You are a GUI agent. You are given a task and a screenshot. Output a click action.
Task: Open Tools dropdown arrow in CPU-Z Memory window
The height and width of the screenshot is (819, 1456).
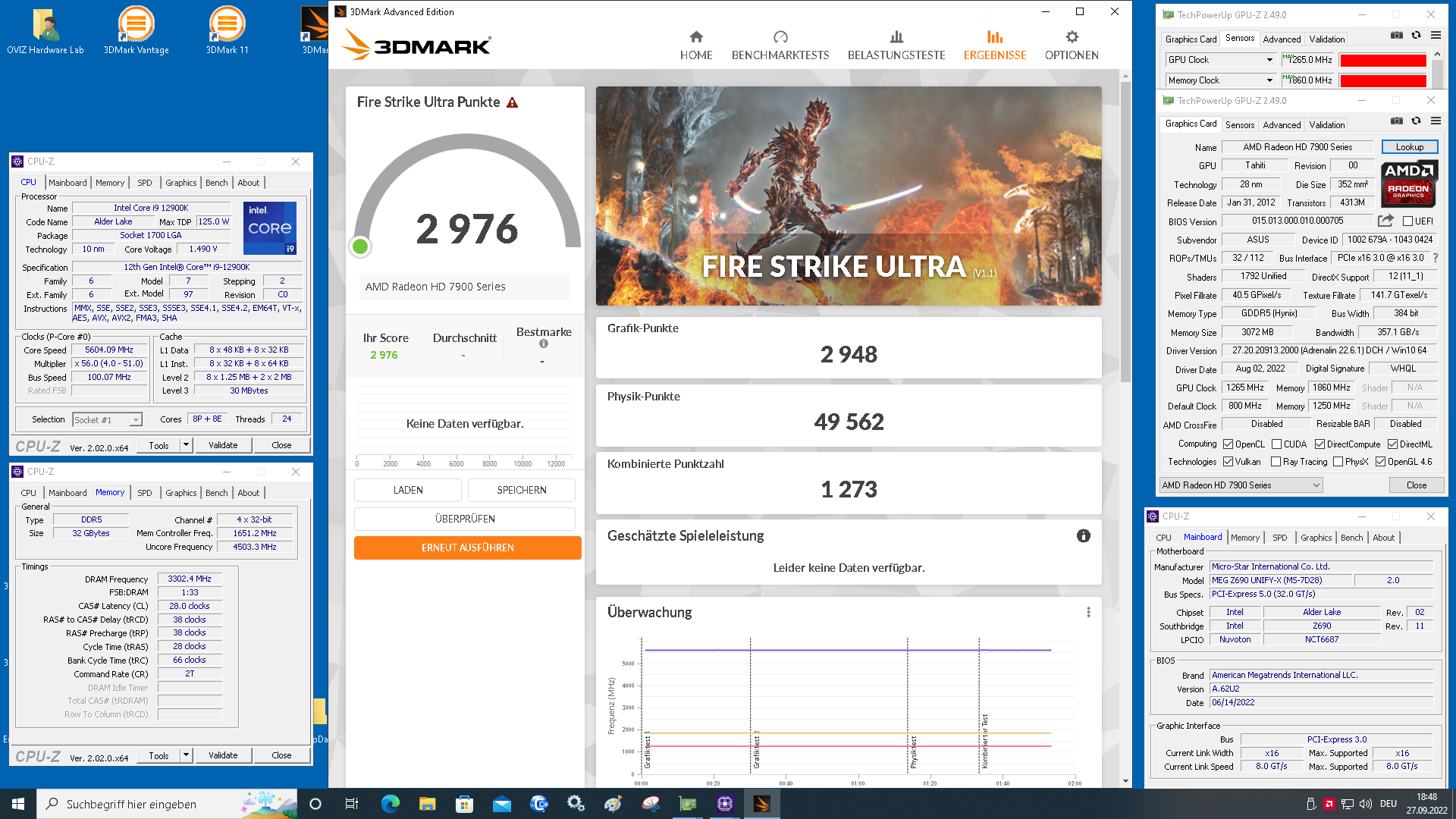pos(186,755)
